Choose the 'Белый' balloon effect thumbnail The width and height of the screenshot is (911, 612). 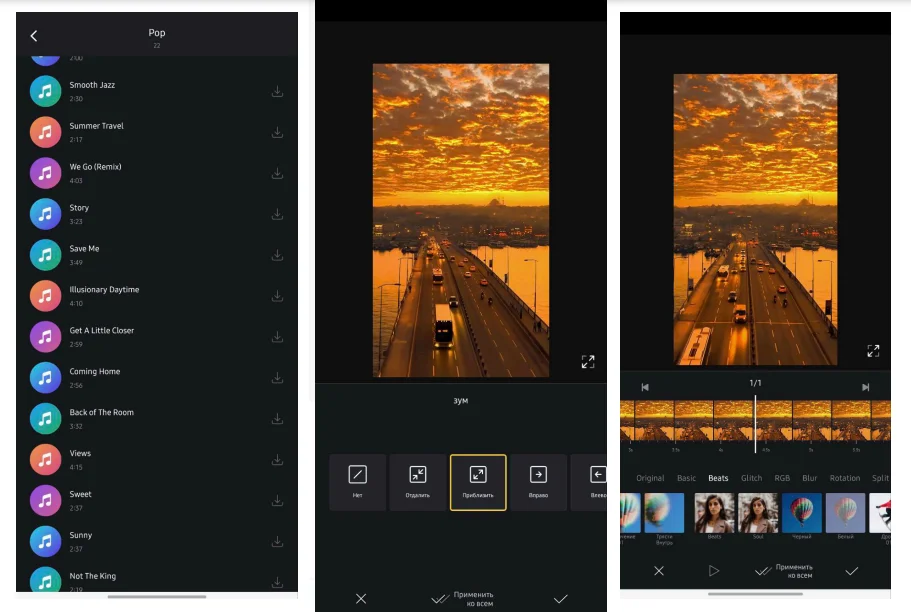click(x=845, y=513)
